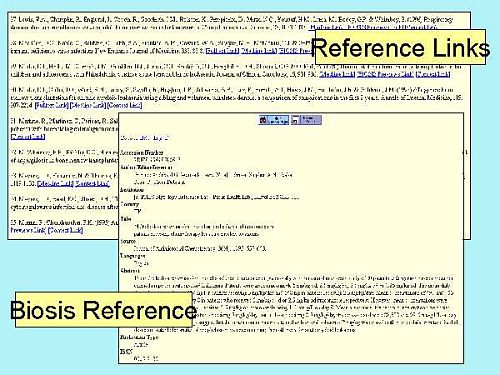Open Context Link under reference 35

click(x=65, y=230)
